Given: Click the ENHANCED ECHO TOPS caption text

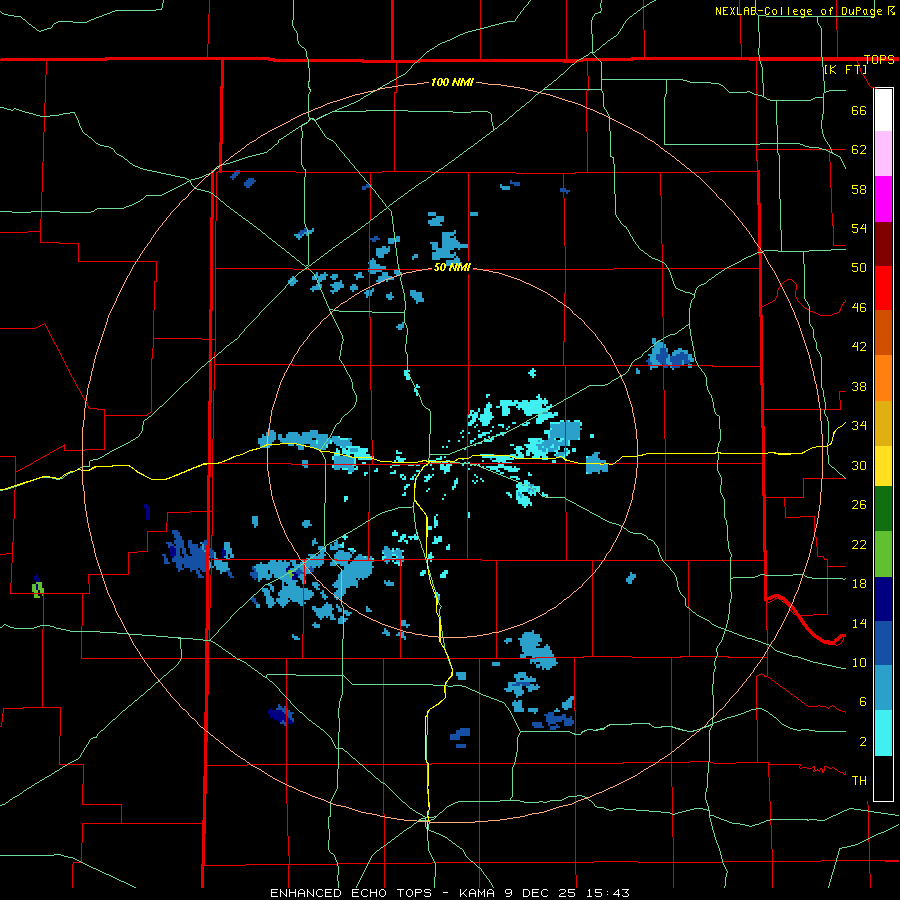Looking at the screenshot, I should (x=354, y=893).
